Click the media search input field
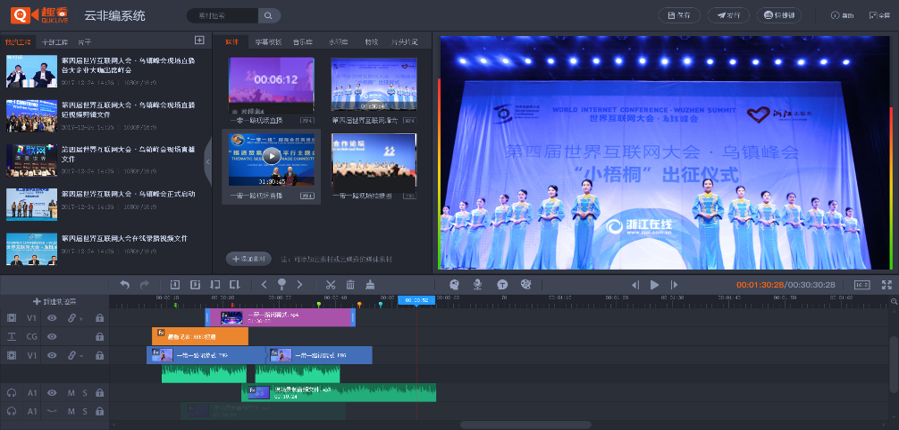The image size is (899, 430). pyautogui.click(x=222, y=15)
